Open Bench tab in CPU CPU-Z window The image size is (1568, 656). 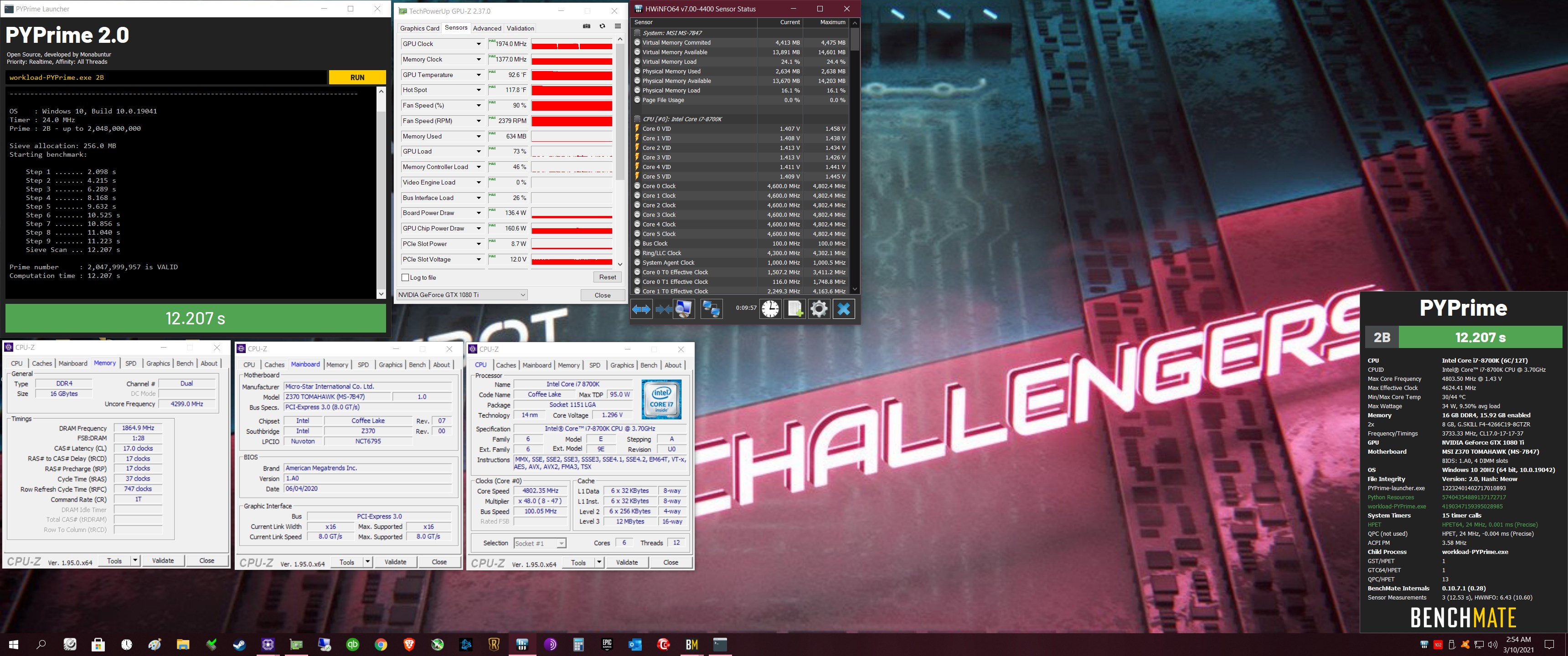pos(649,365)
